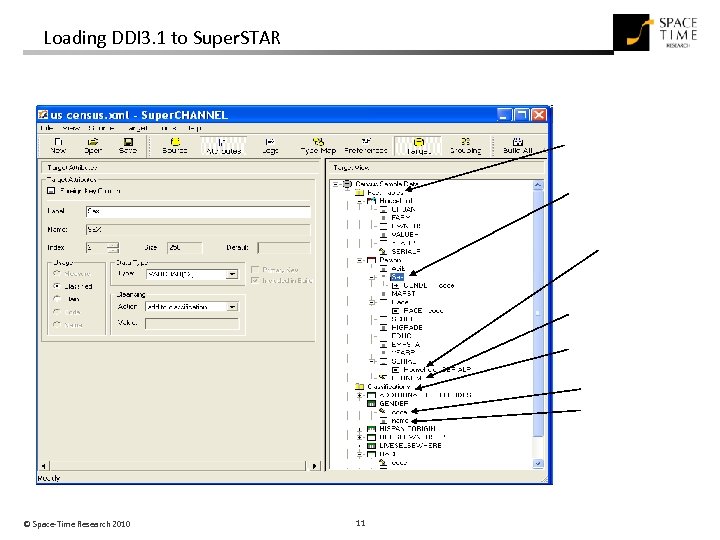Click the RACE code reference icon
Viewport: 720px width, 540px height.
(395, 311)
